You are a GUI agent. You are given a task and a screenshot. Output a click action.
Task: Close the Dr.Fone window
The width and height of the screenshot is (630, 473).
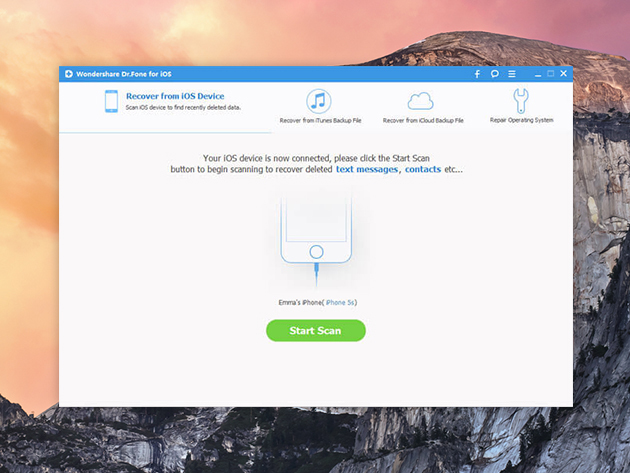(563, 73)
